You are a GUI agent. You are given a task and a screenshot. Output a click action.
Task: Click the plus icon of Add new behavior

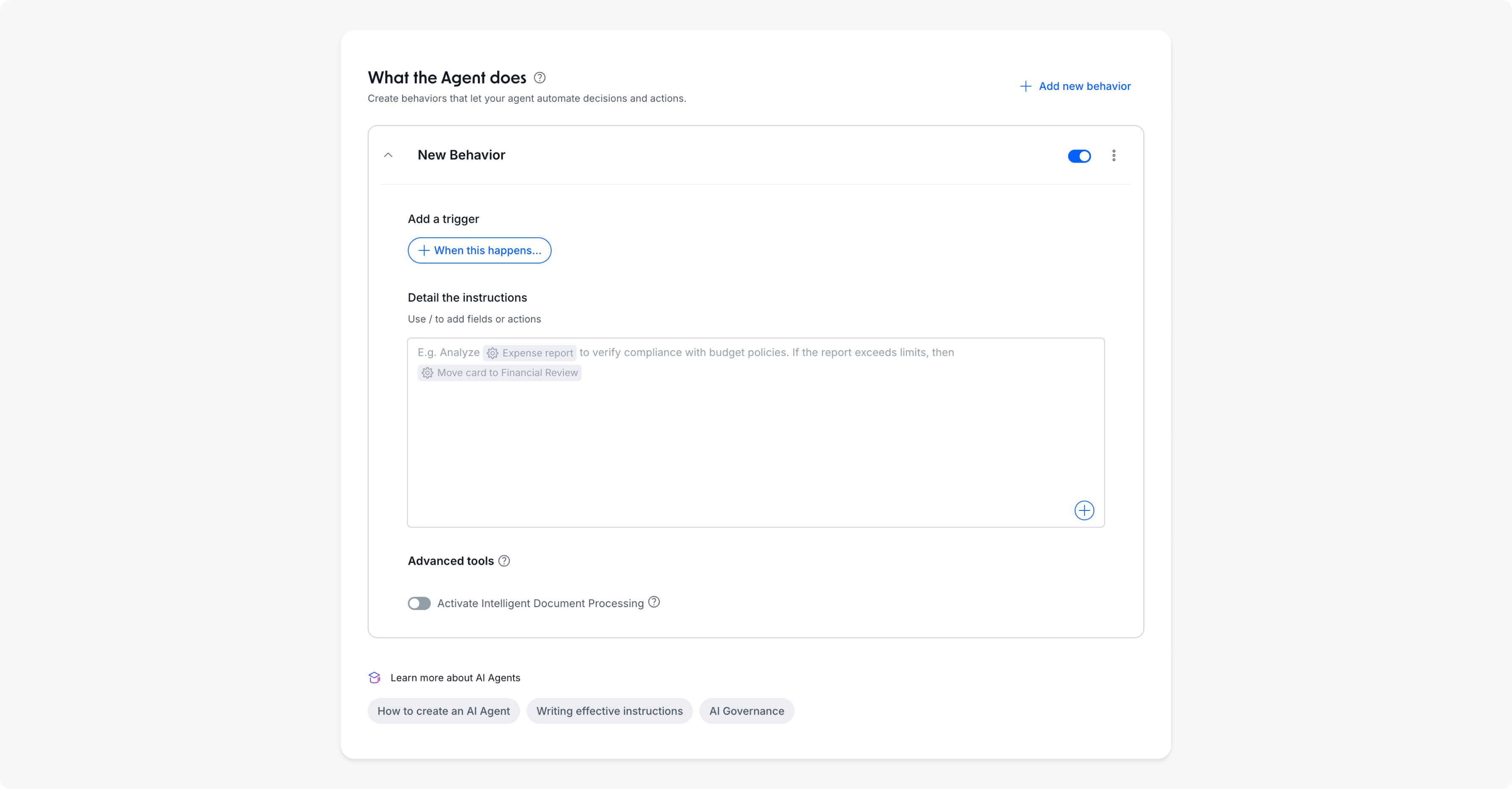click(x=1025, y=86)
